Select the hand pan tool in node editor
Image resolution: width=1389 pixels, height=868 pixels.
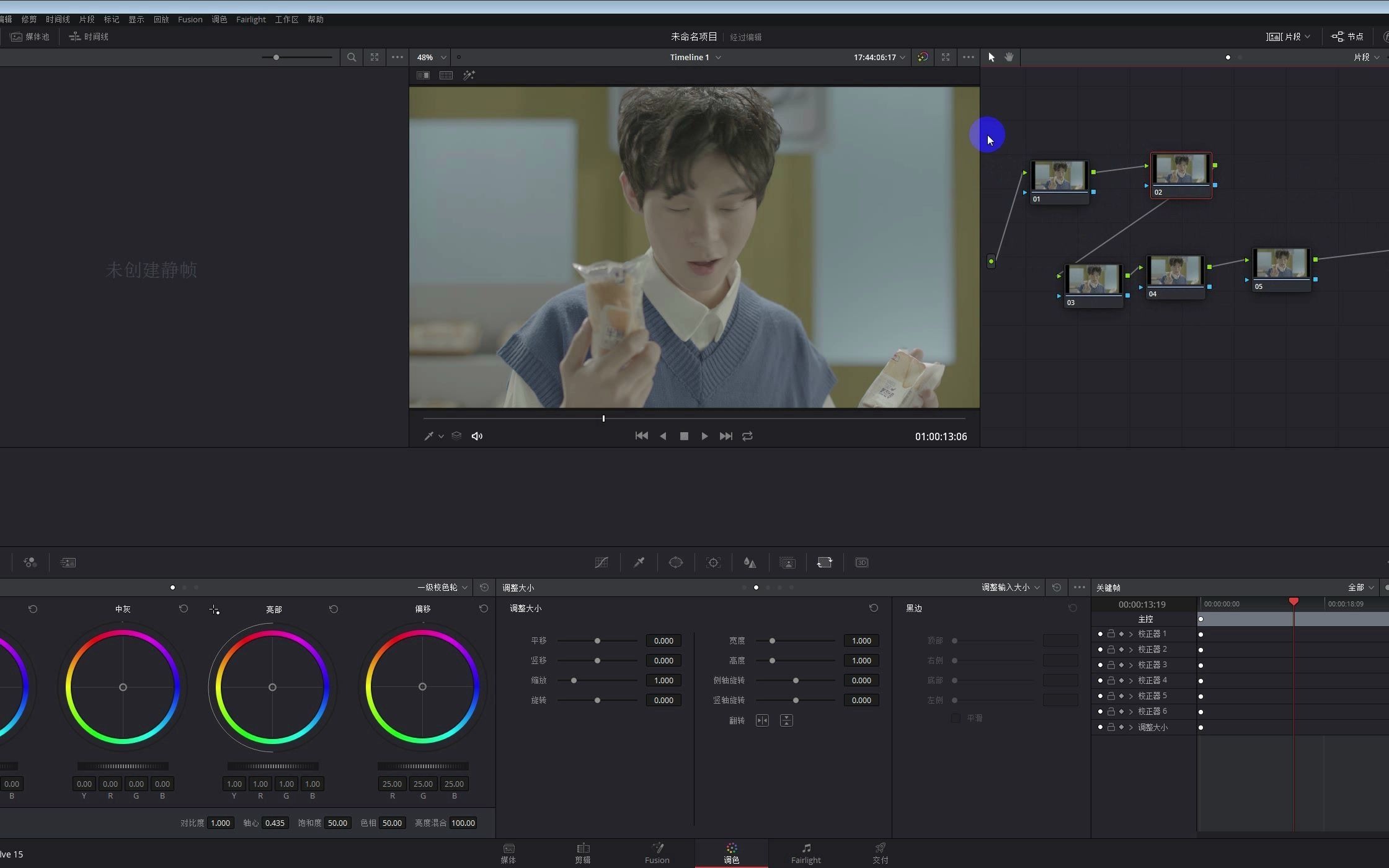tap(1009, 57)
